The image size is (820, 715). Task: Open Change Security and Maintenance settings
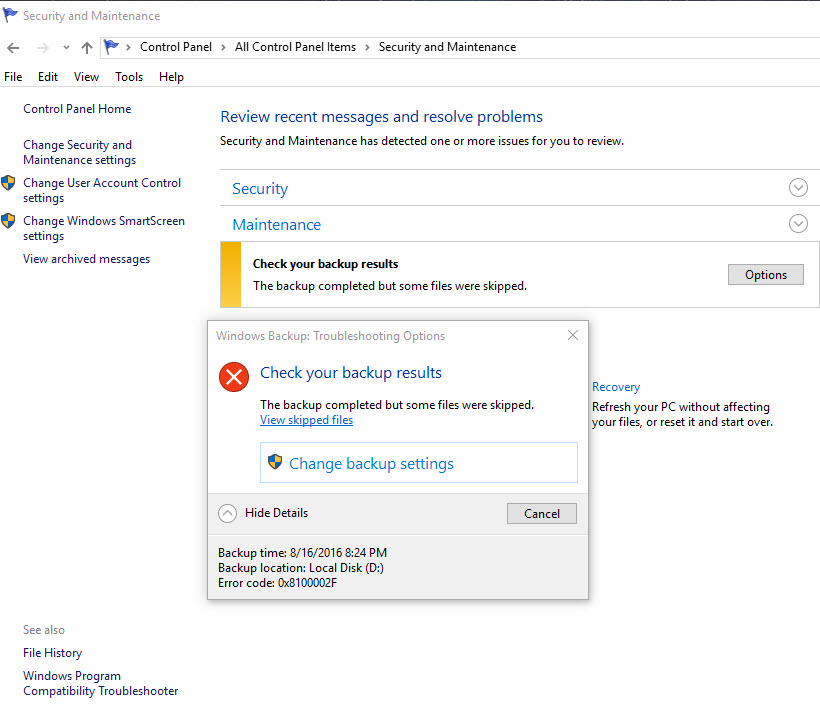79,152
